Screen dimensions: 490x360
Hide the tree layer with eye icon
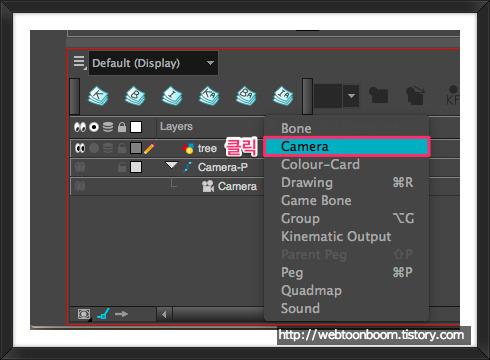[x=80, y=148]
